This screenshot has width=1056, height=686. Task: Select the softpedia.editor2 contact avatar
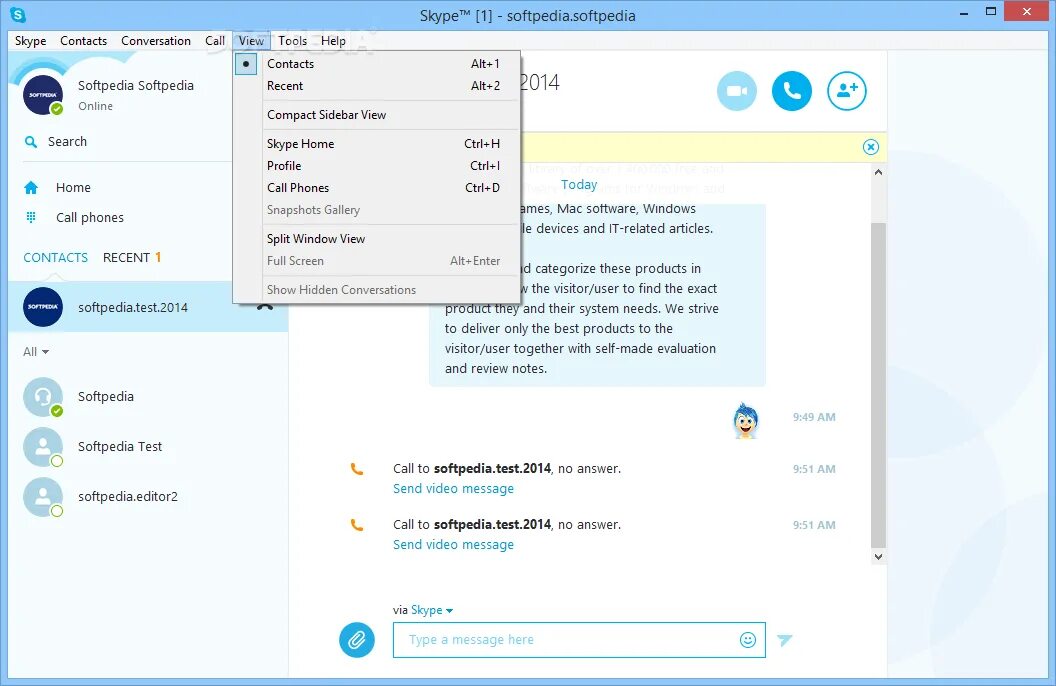point(43,497)
